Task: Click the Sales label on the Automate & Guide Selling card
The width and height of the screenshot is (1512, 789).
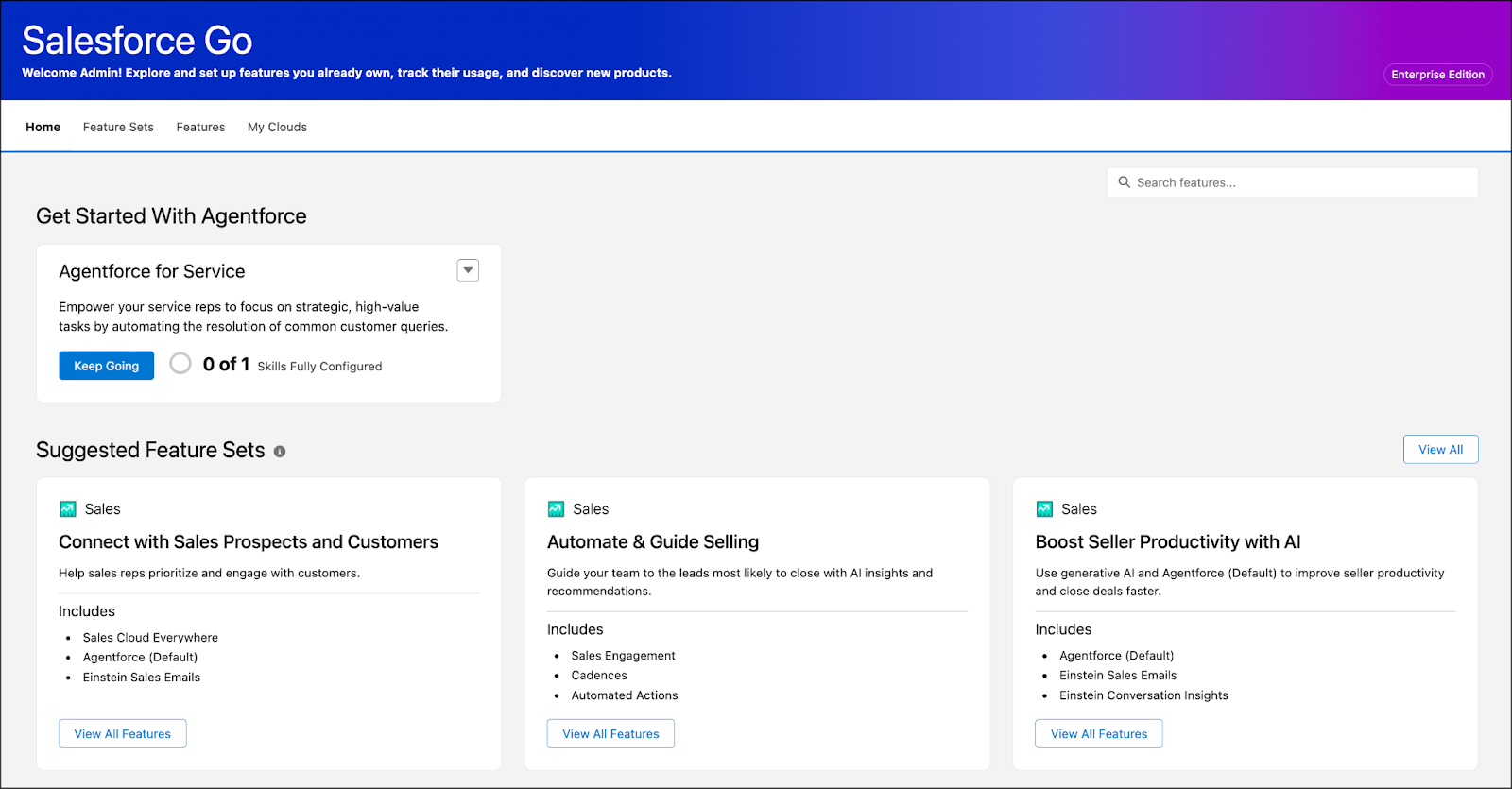Action: [591, 509]
